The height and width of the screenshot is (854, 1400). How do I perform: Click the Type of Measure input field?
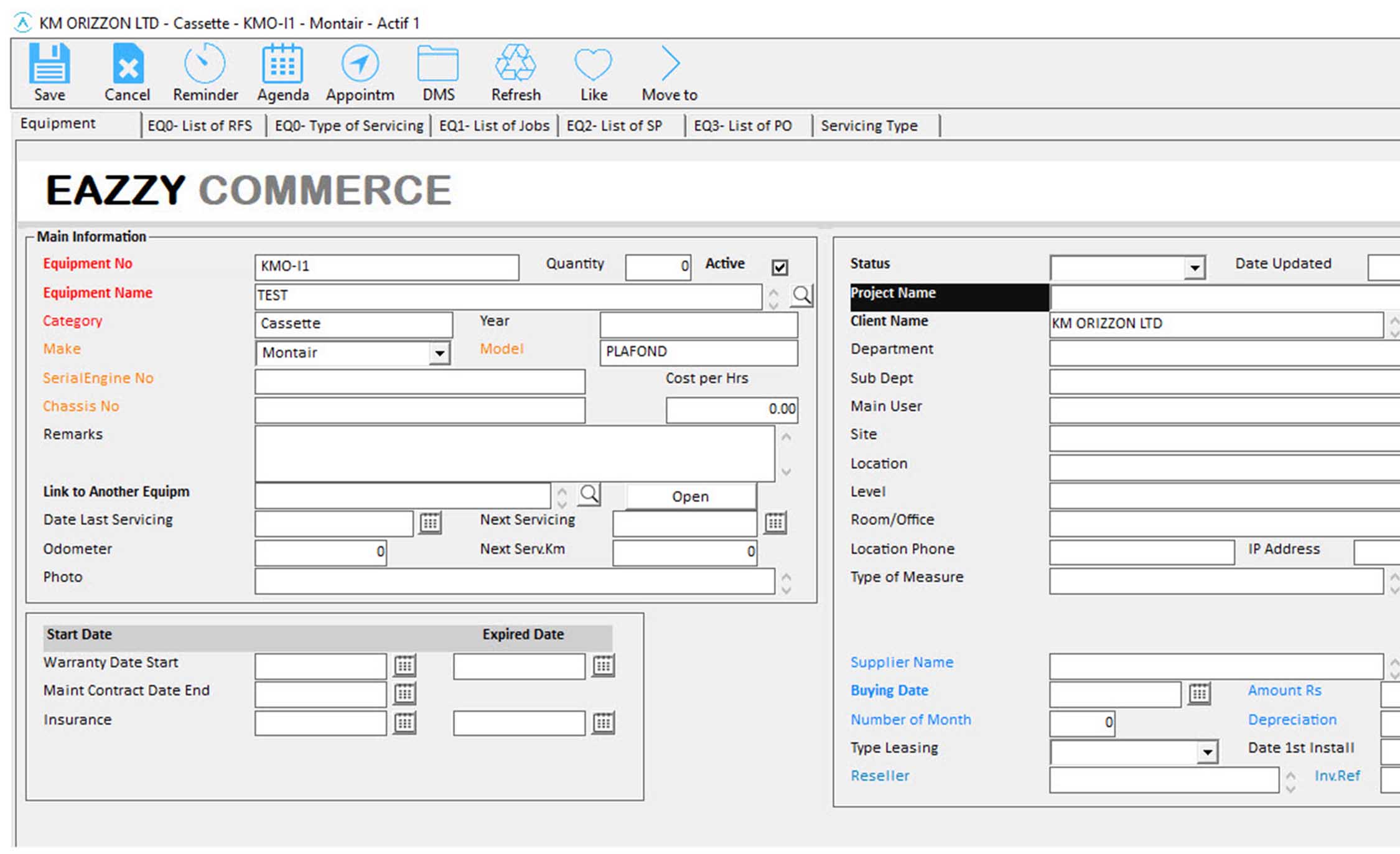(1216, 581)
